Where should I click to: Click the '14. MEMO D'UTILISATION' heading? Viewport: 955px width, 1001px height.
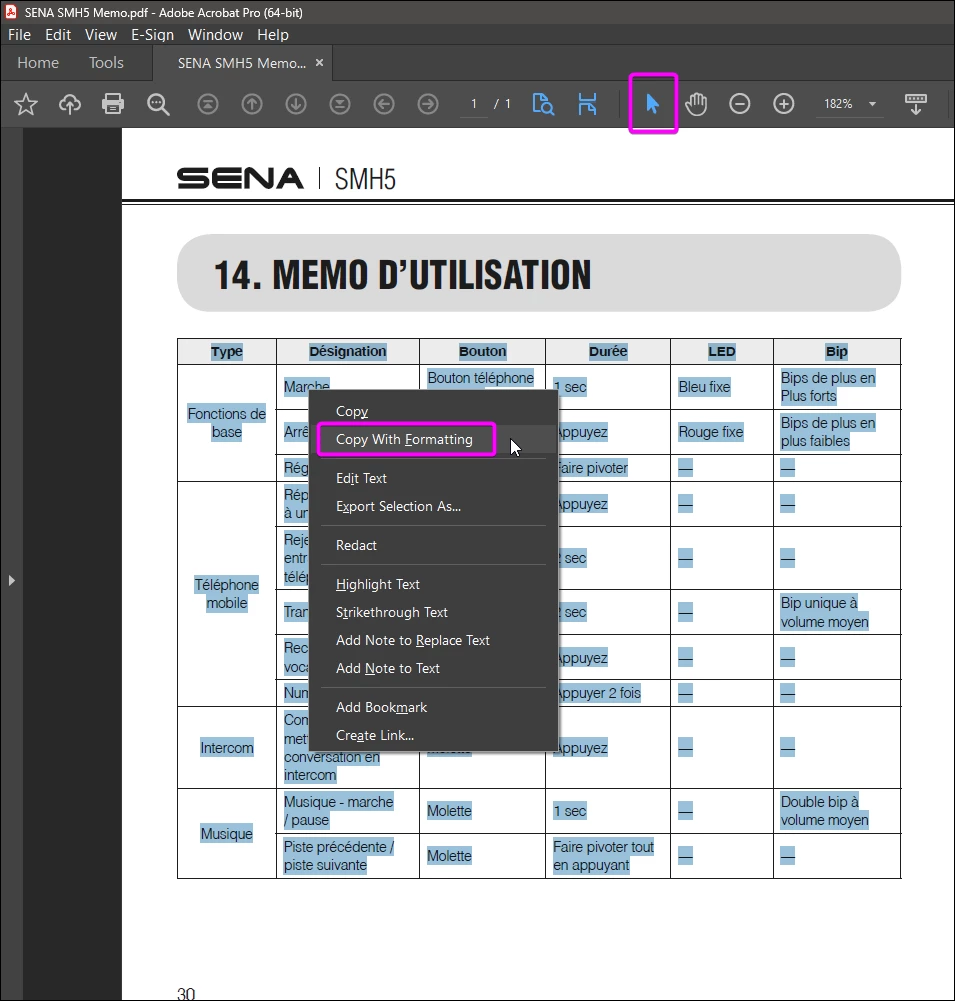pos(402,275)
